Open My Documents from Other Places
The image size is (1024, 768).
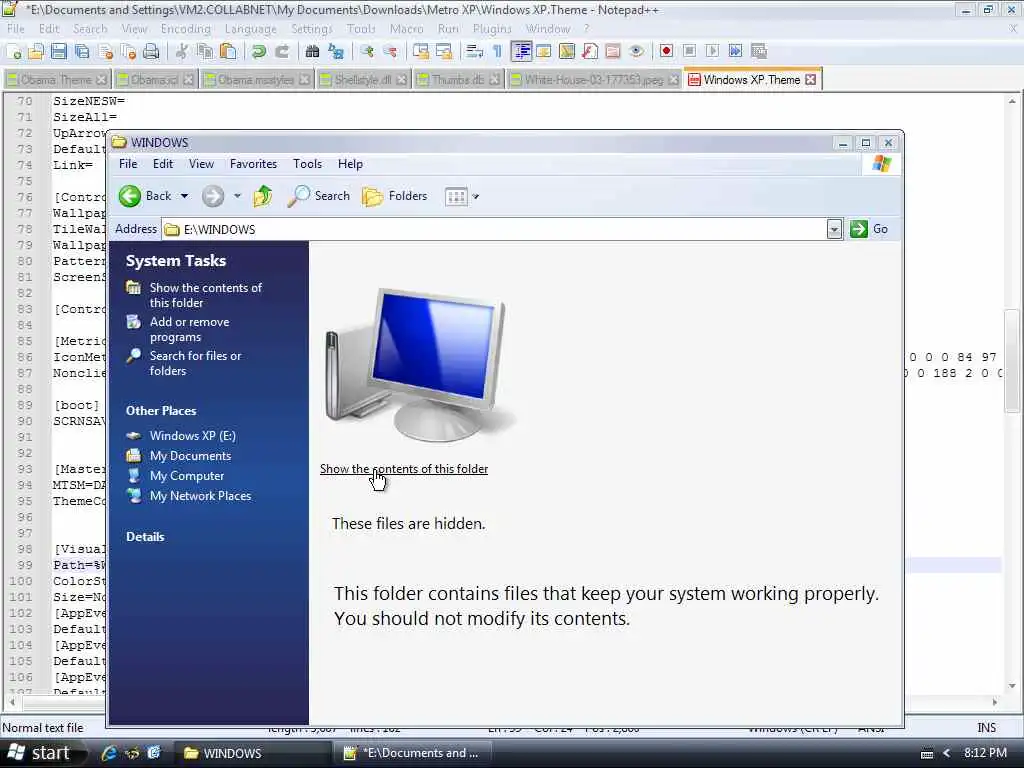click(x=190, y=456)
